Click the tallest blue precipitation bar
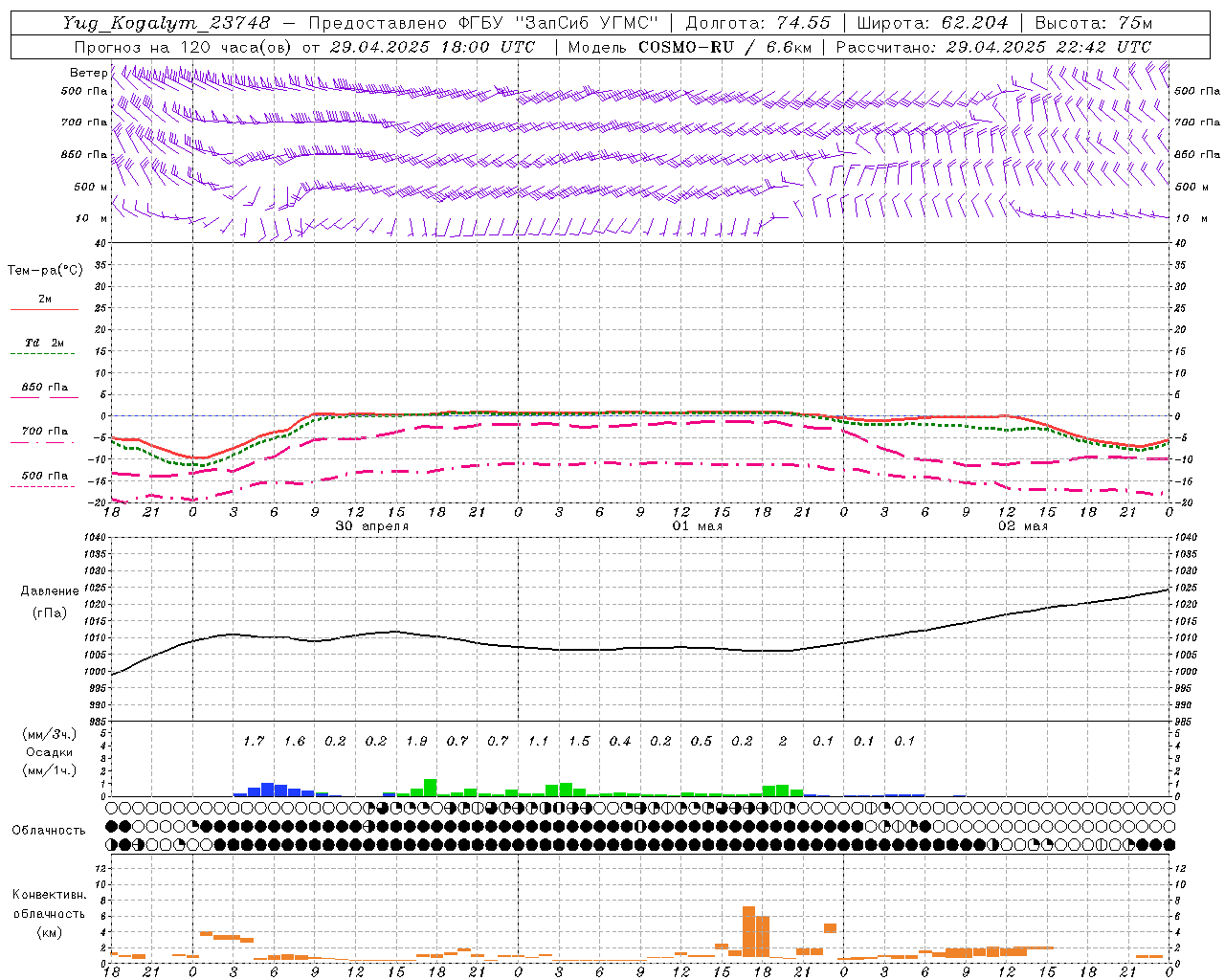The width and height of the screenshot is (1225, 980). tap(267, 790)
